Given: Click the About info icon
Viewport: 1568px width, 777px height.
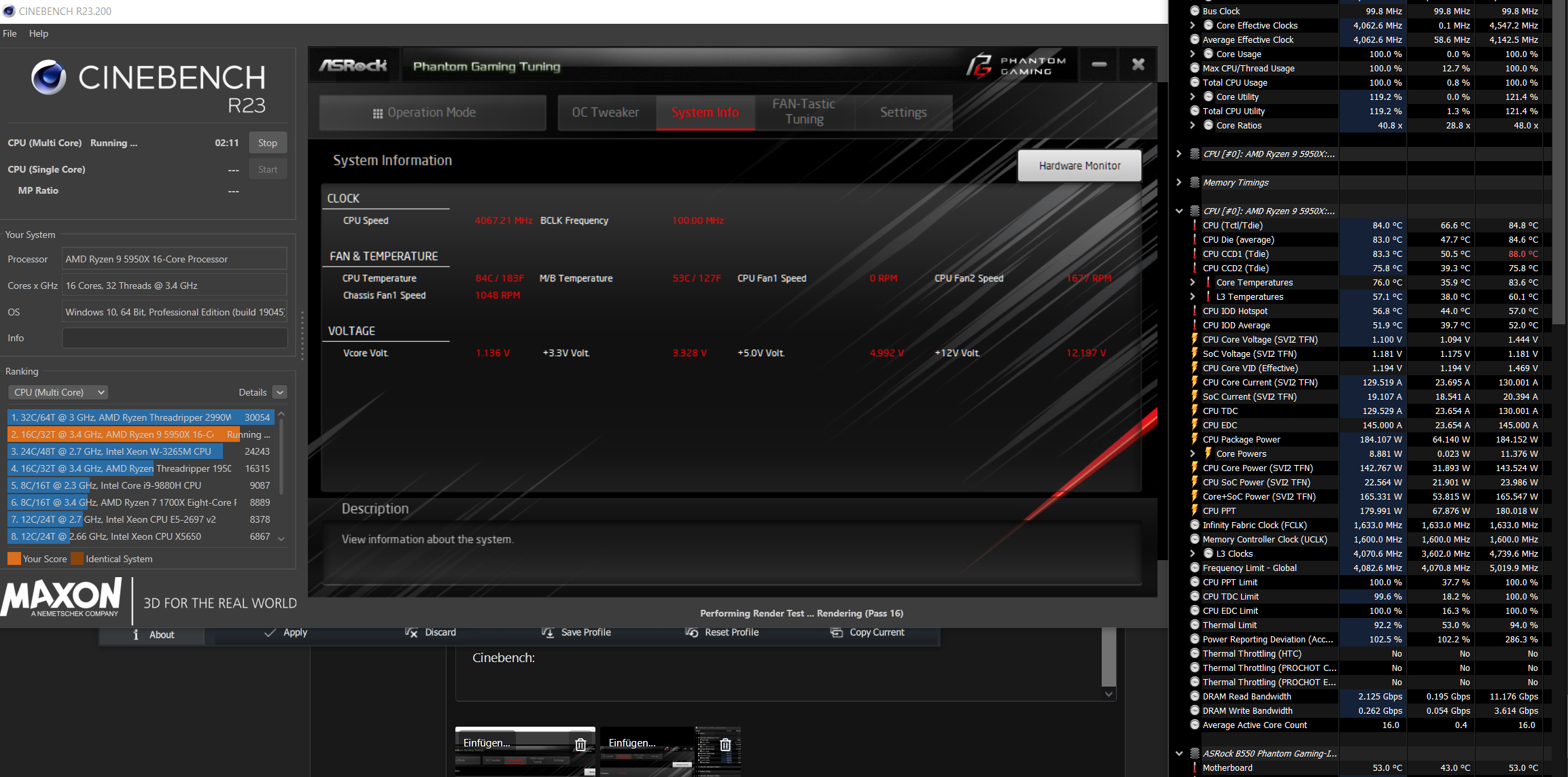Looking at the screenshot, I should click(x=136, y=634).
